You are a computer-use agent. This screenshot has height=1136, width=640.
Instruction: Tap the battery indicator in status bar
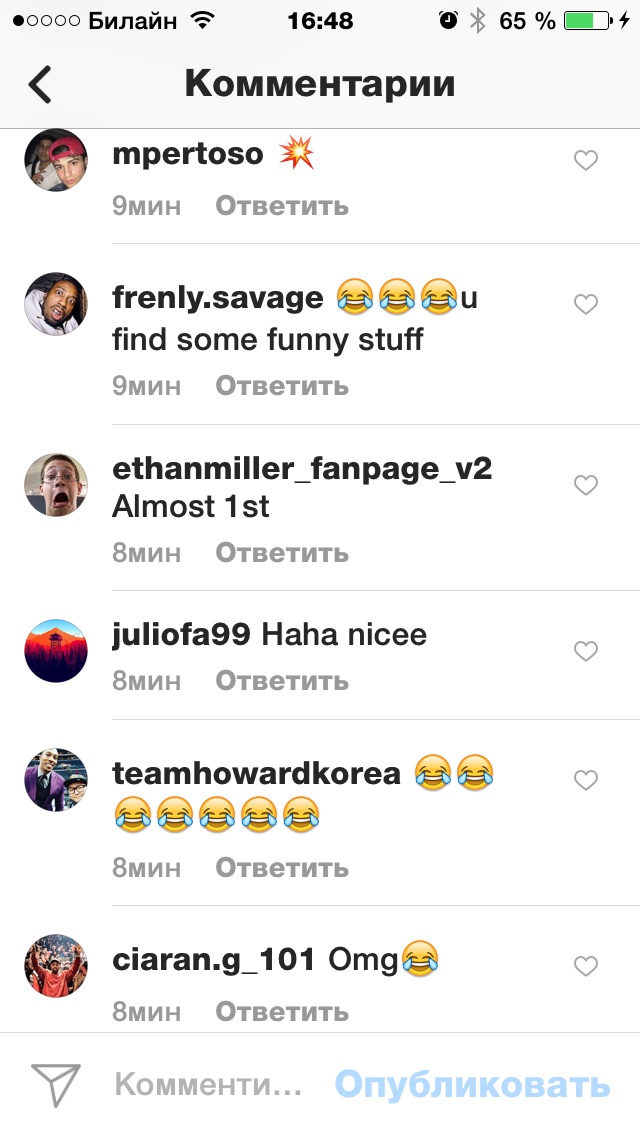coord(587,21)
